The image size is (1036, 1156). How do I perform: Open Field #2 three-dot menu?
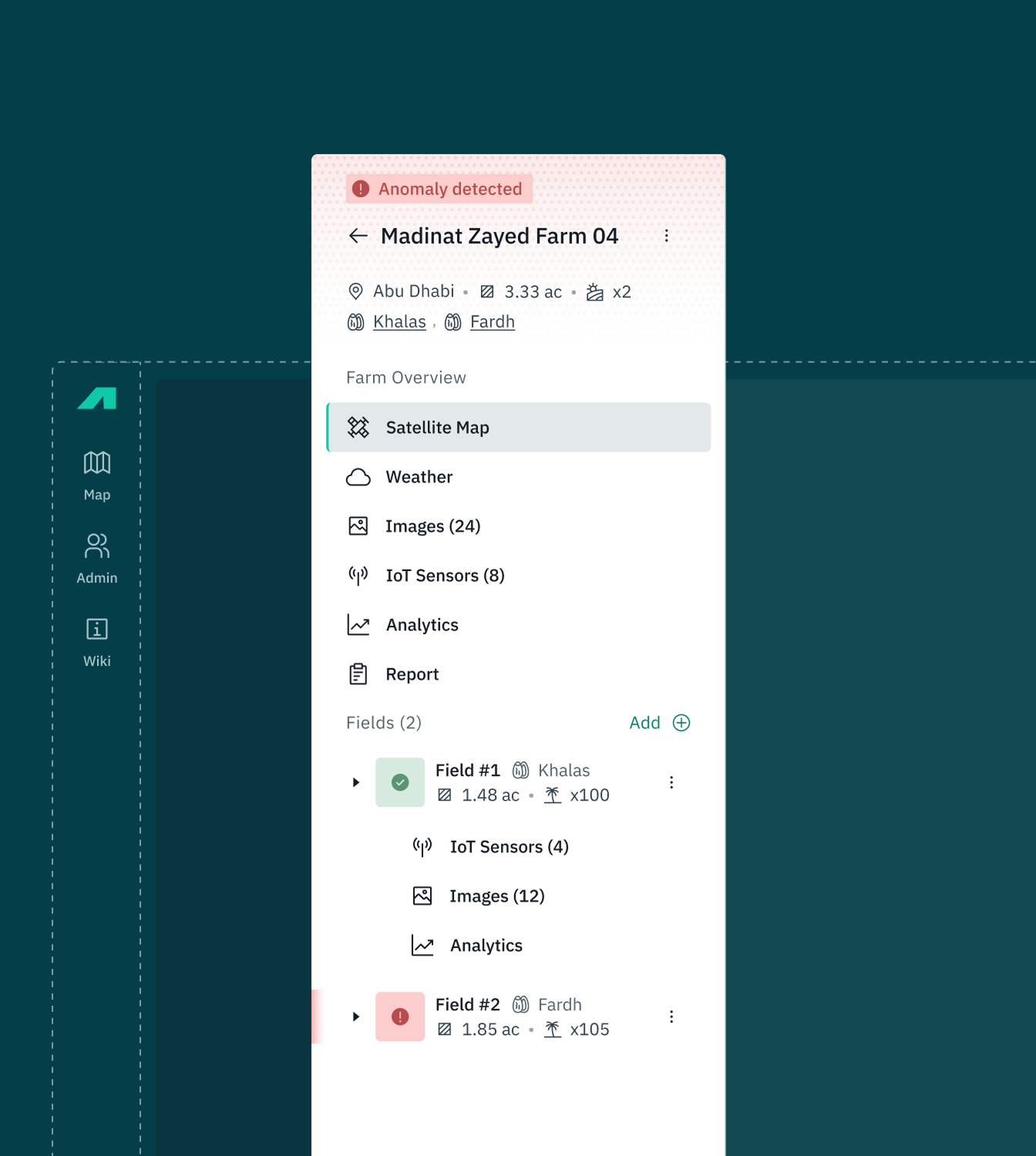point(671,1017)
